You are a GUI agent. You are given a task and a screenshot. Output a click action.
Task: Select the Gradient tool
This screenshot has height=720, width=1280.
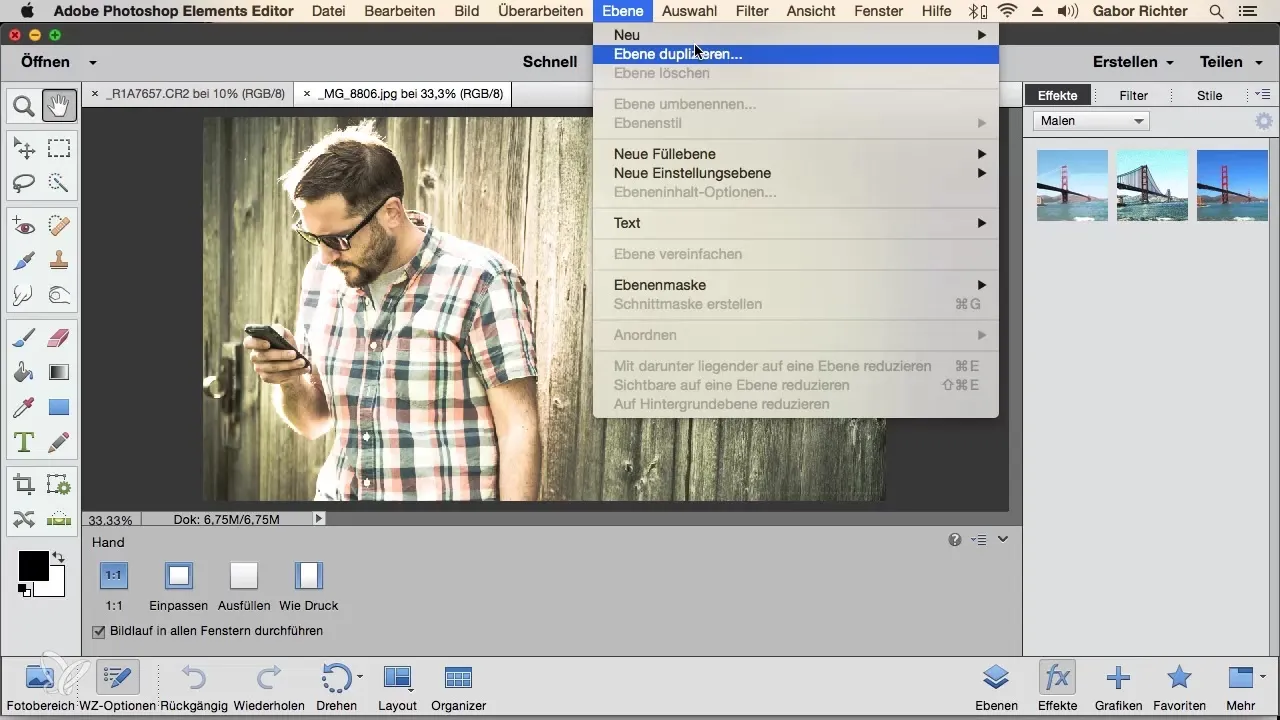[59, 373]
